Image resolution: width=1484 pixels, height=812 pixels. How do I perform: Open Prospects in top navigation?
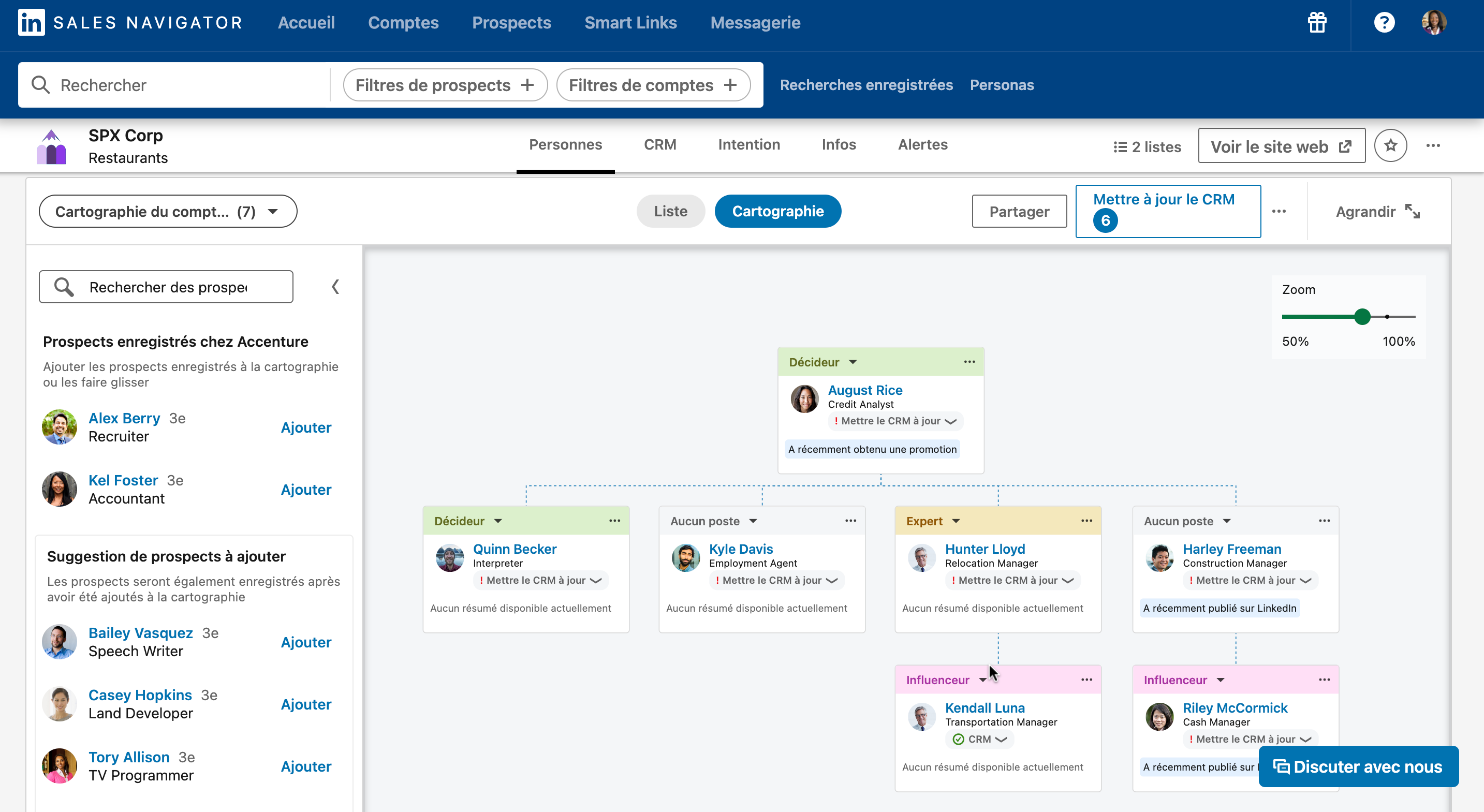(511, 22)
